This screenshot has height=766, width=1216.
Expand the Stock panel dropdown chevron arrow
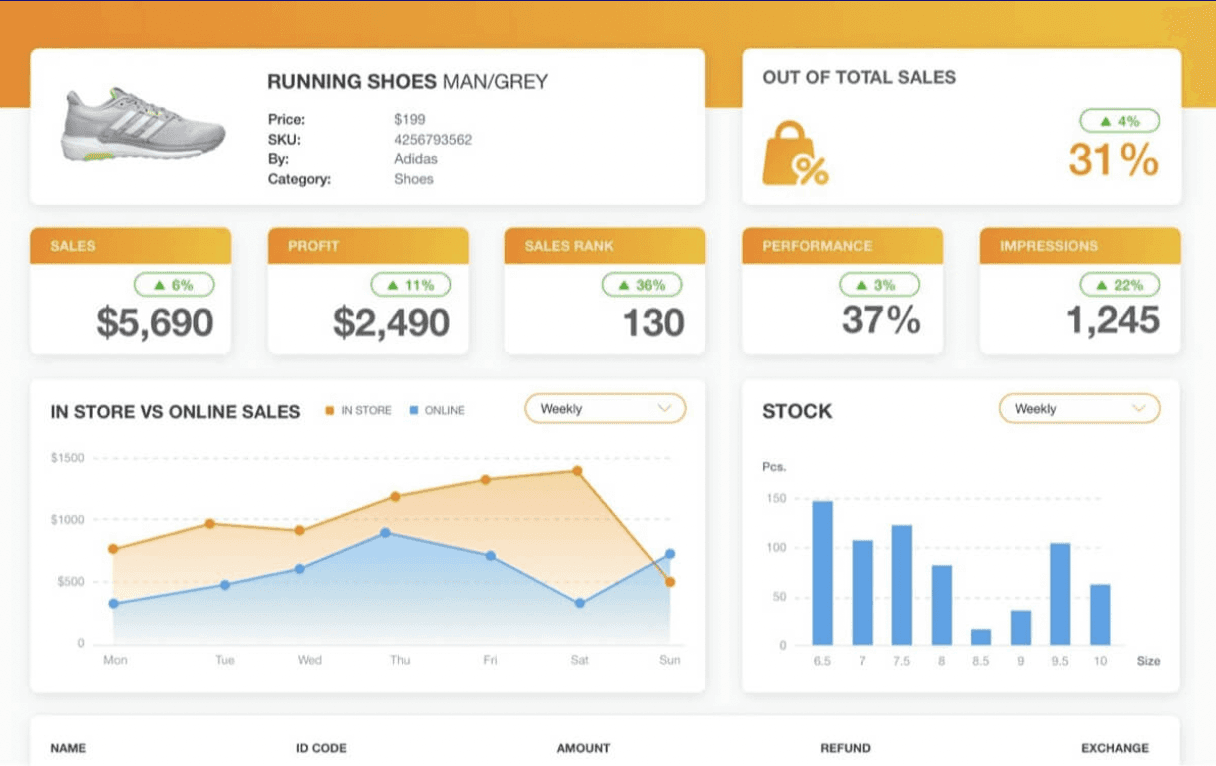point(1138,409)
